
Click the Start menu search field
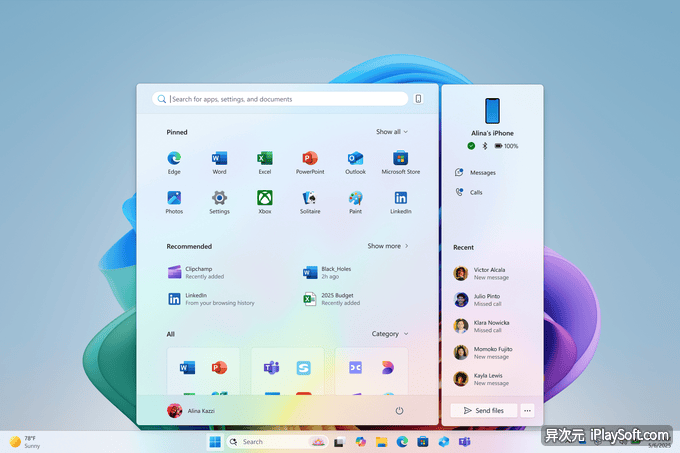[285, 99]
